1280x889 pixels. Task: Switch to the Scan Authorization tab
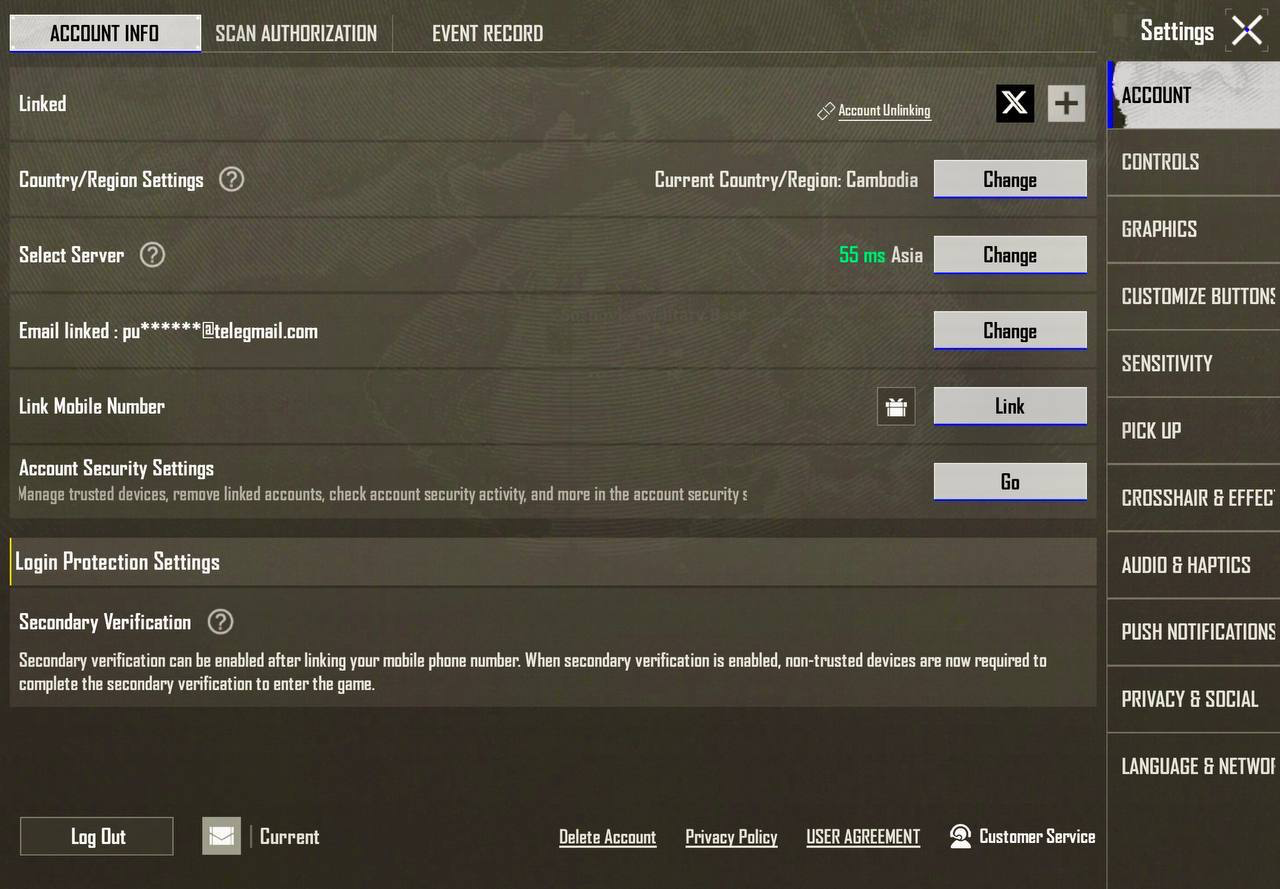pos(296,33)
